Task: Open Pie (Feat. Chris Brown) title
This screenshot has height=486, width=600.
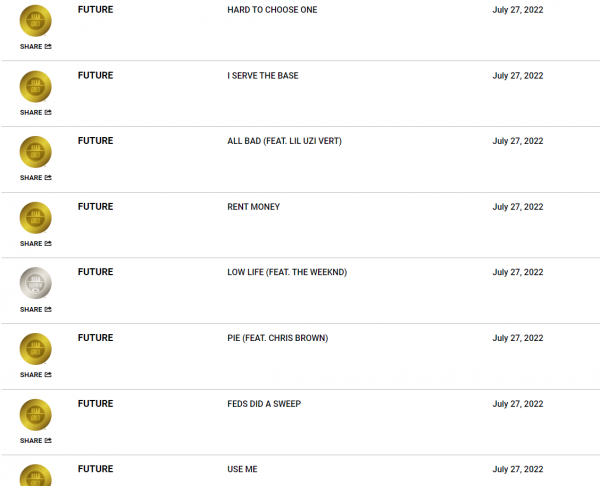Action: click(277, 338)
